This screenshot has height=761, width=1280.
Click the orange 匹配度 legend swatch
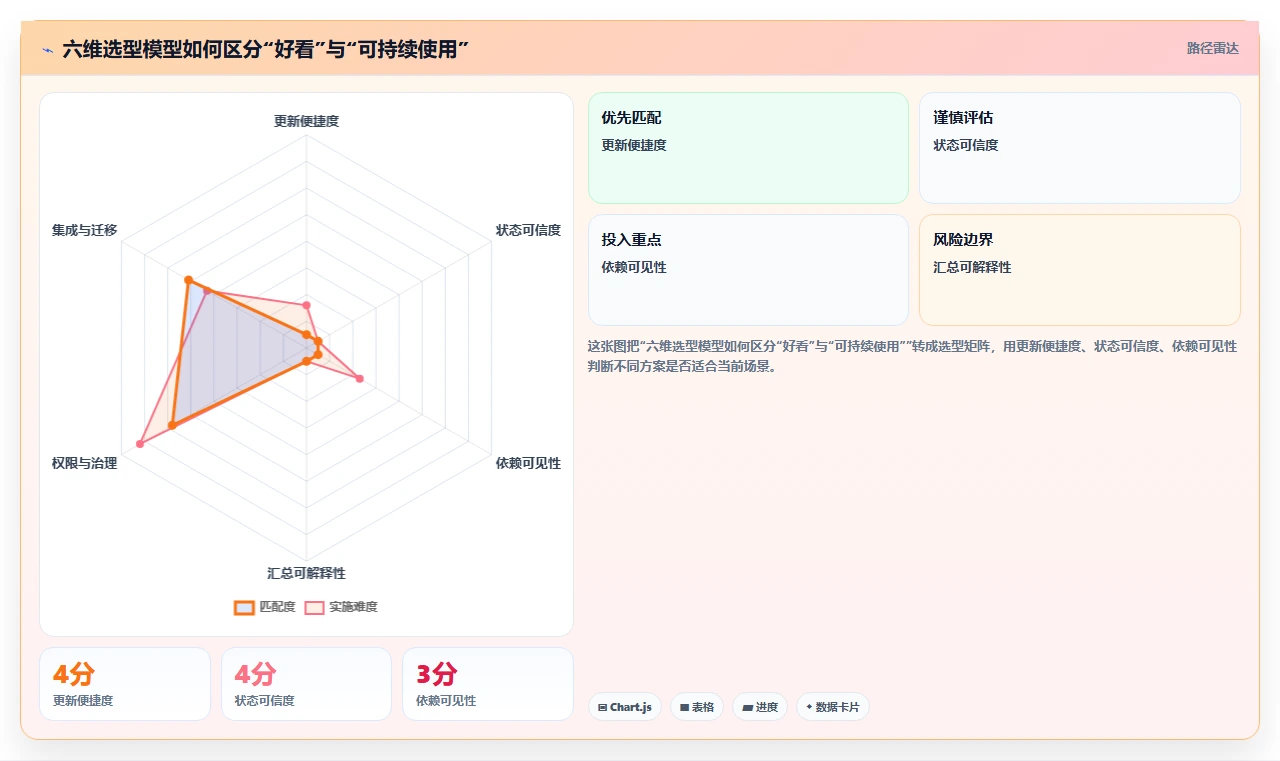coord(244,607)
